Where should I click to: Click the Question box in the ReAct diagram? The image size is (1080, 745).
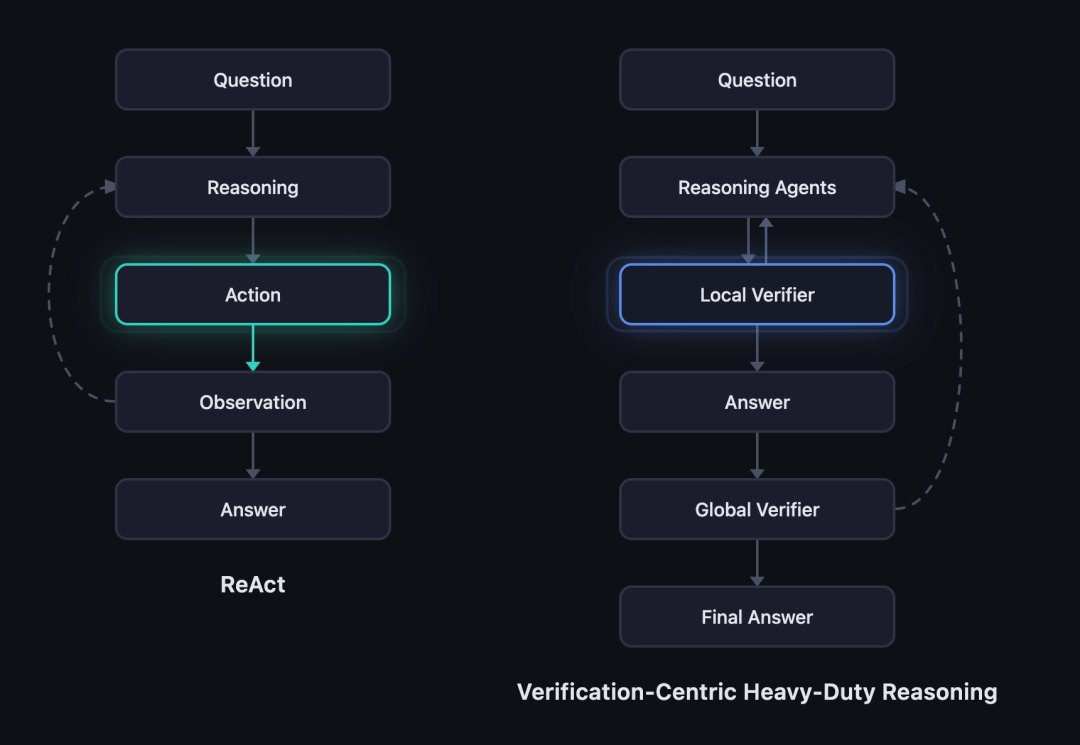[x=253, y=80]
